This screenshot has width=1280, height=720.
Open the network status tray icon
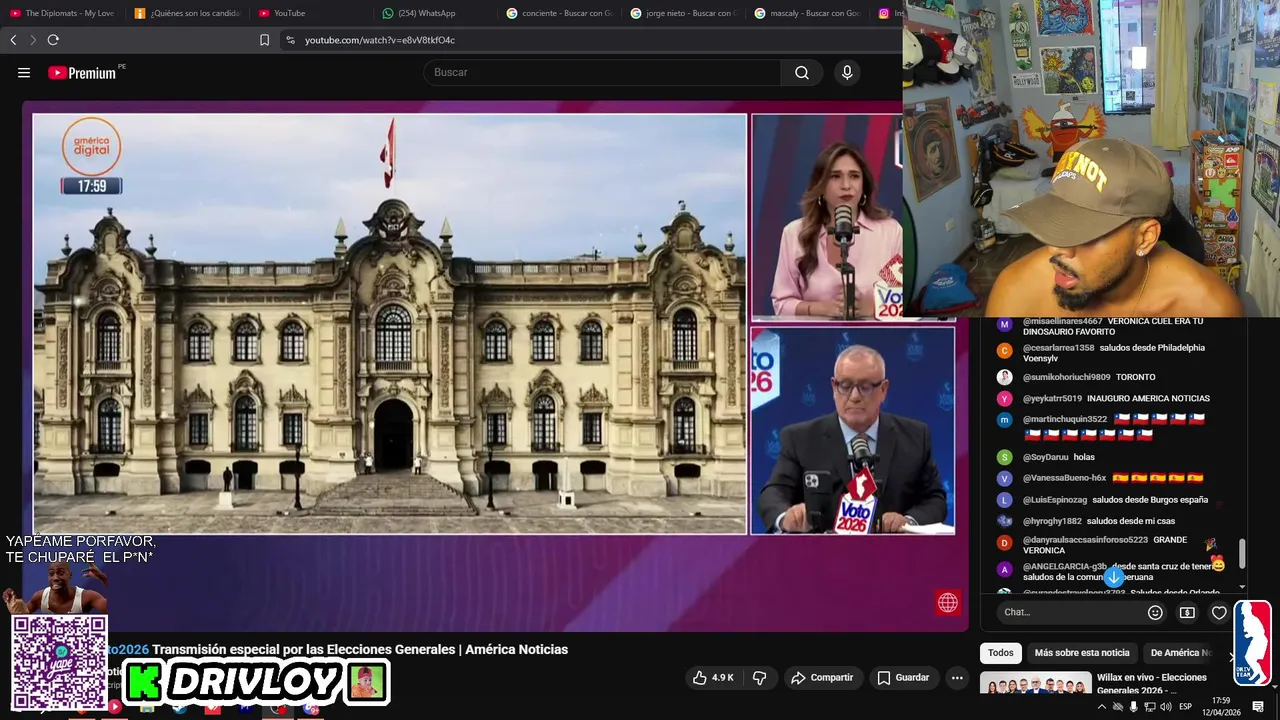[x=1150, y=707]
